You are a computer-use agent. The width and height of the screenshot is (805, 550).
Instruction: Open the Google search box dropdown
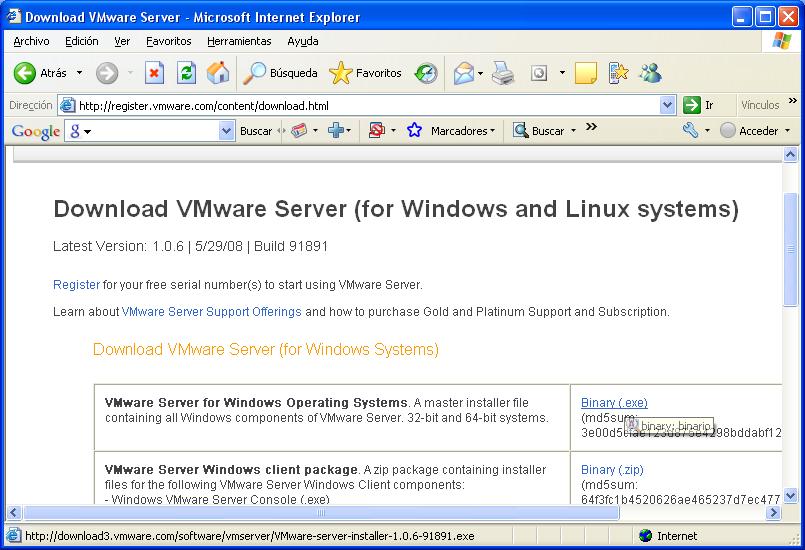point(226,131)
